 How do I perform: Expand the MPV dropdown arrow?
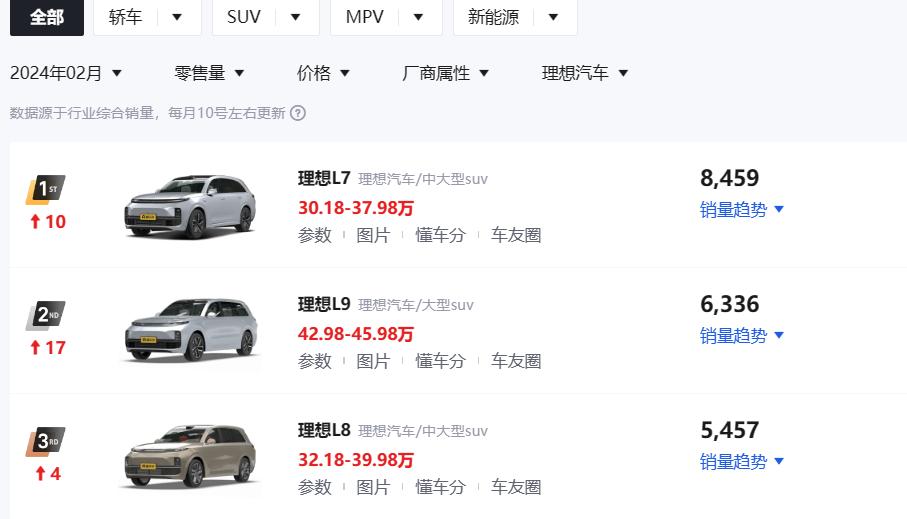click(418, 17)
